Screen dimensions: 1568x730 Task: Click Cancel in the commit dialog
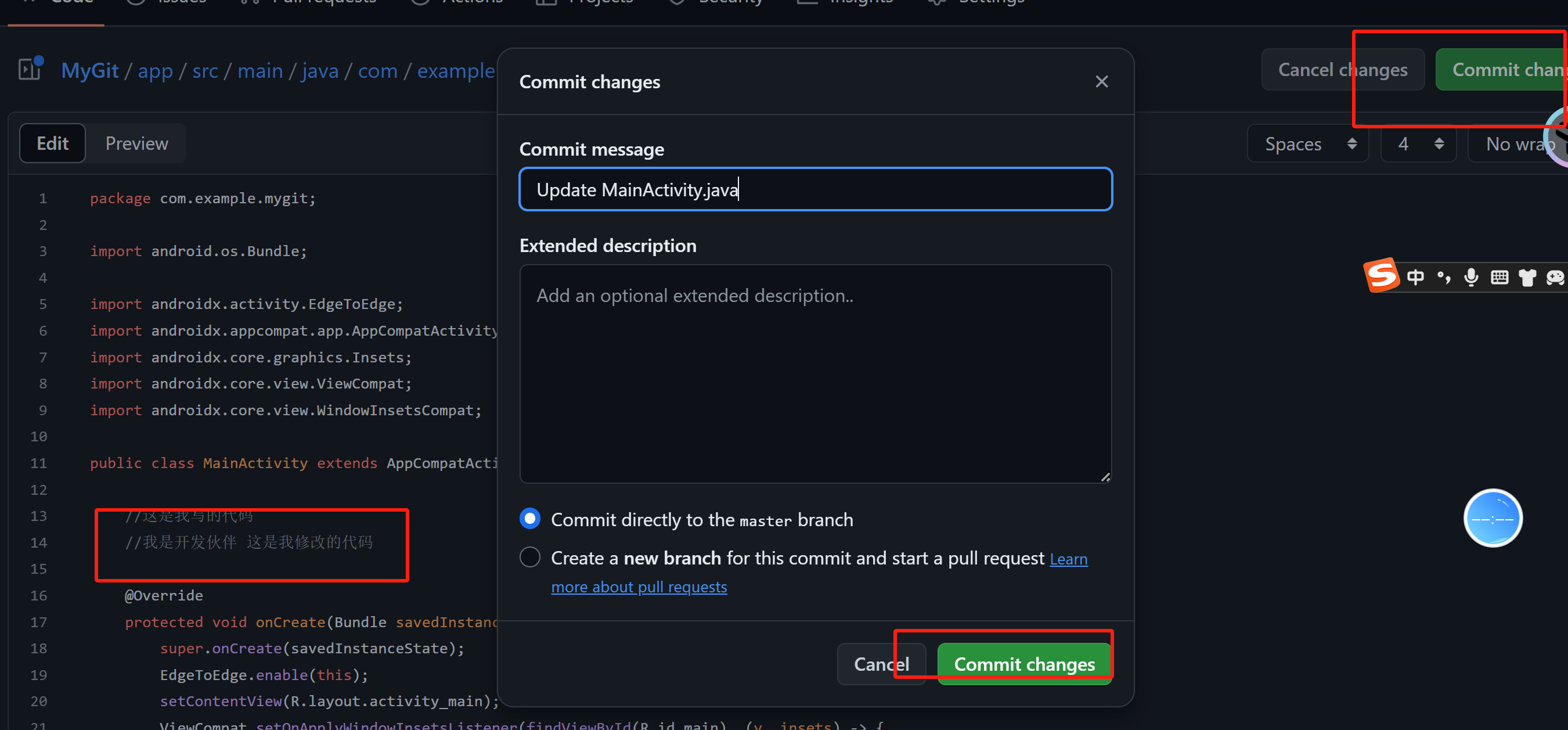click(881, 664)
